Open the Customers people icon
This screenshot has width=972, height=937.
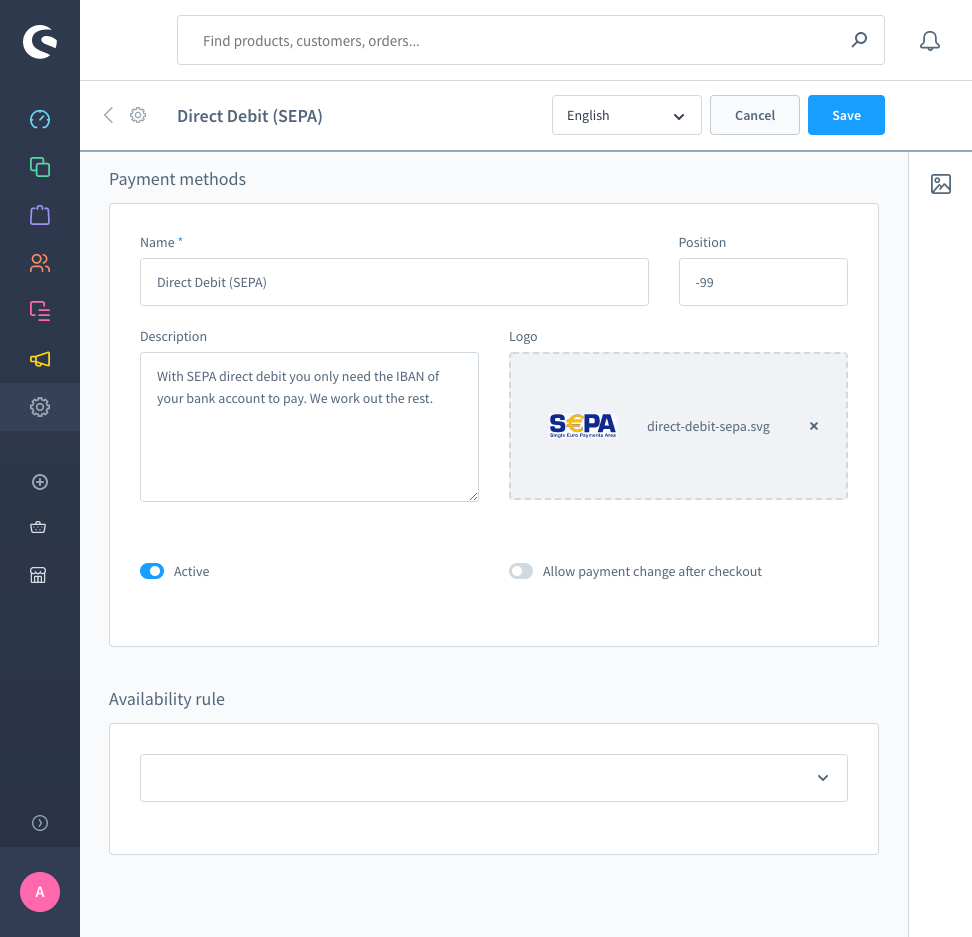tap(40, 263)
